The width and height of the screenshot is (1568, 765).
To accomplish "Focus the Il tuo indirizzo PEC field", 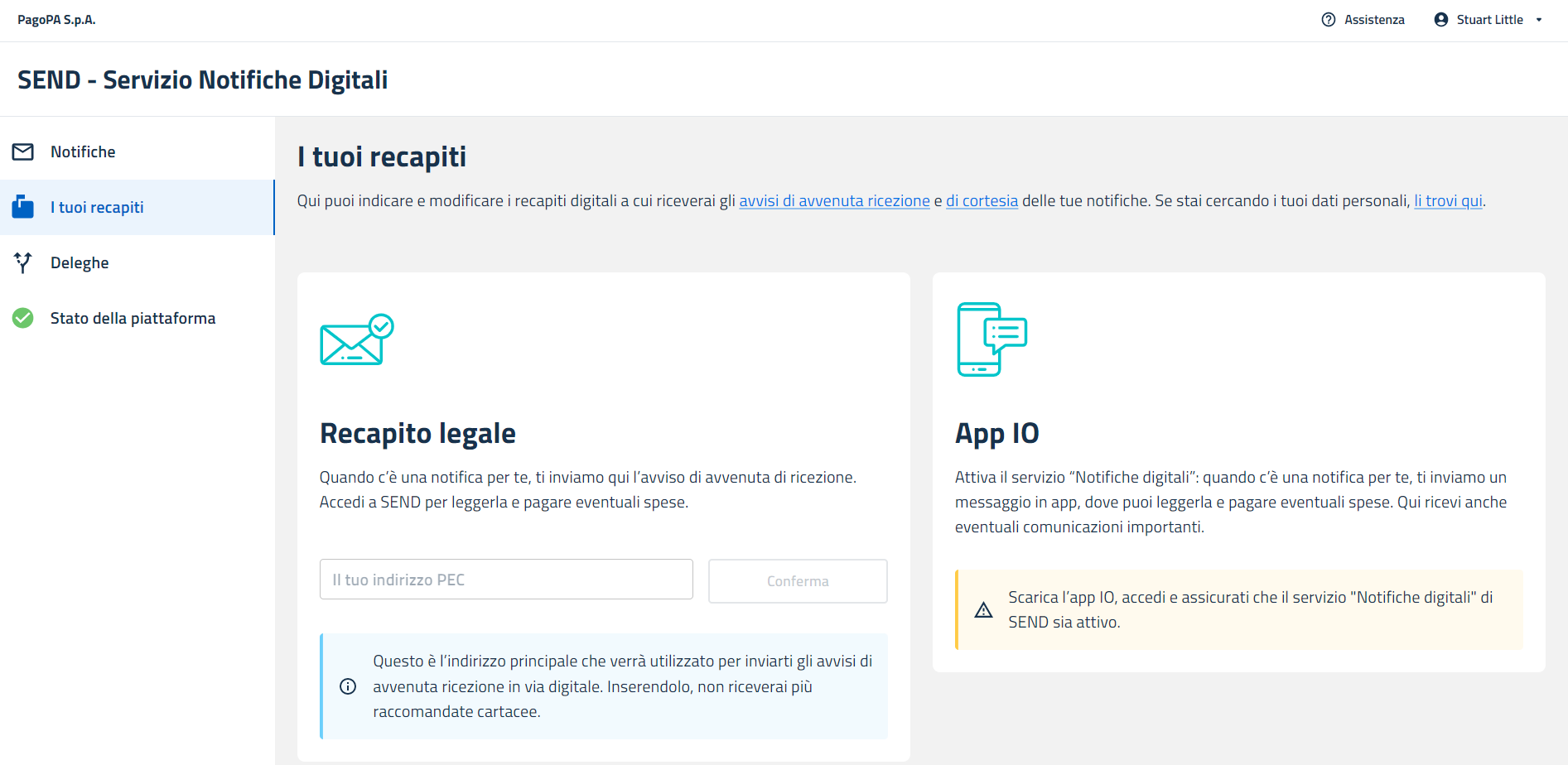I will tap(506, 580).
